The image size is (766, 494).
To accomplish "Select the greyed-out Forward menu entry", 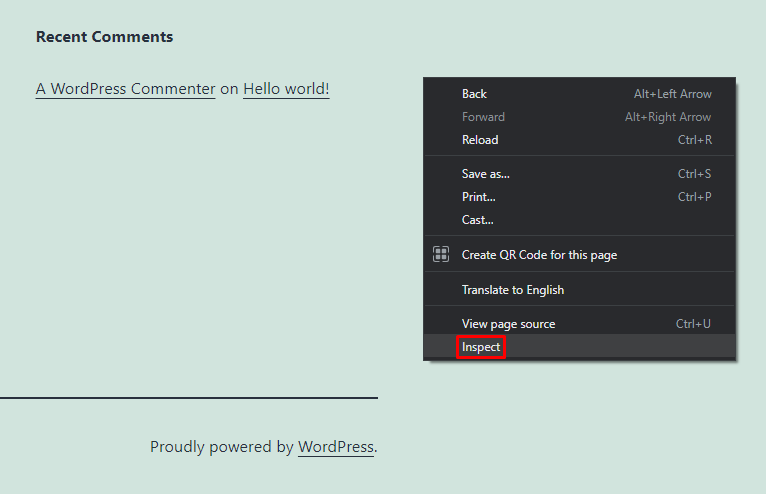I will 483,117.
